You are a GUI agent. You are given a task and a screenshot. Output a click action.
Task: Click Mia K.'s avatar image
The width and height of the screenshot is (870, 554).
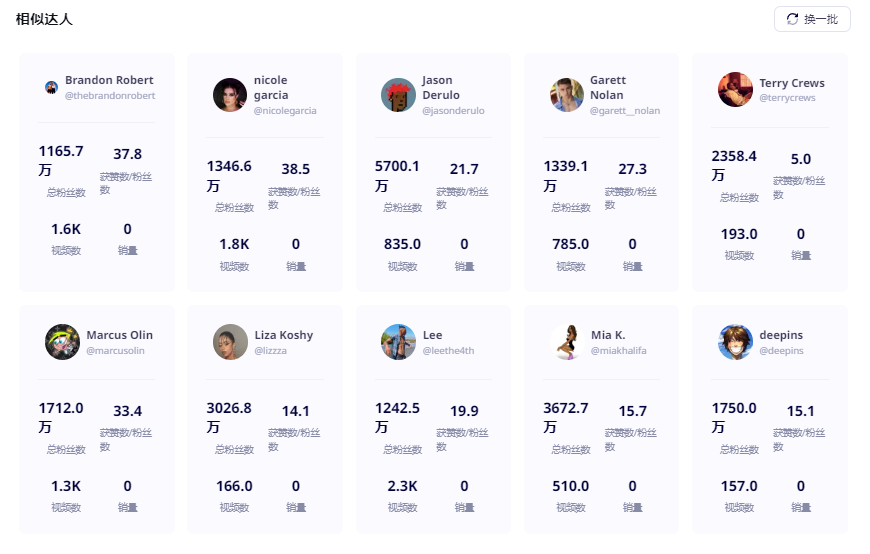pos(567,342)
